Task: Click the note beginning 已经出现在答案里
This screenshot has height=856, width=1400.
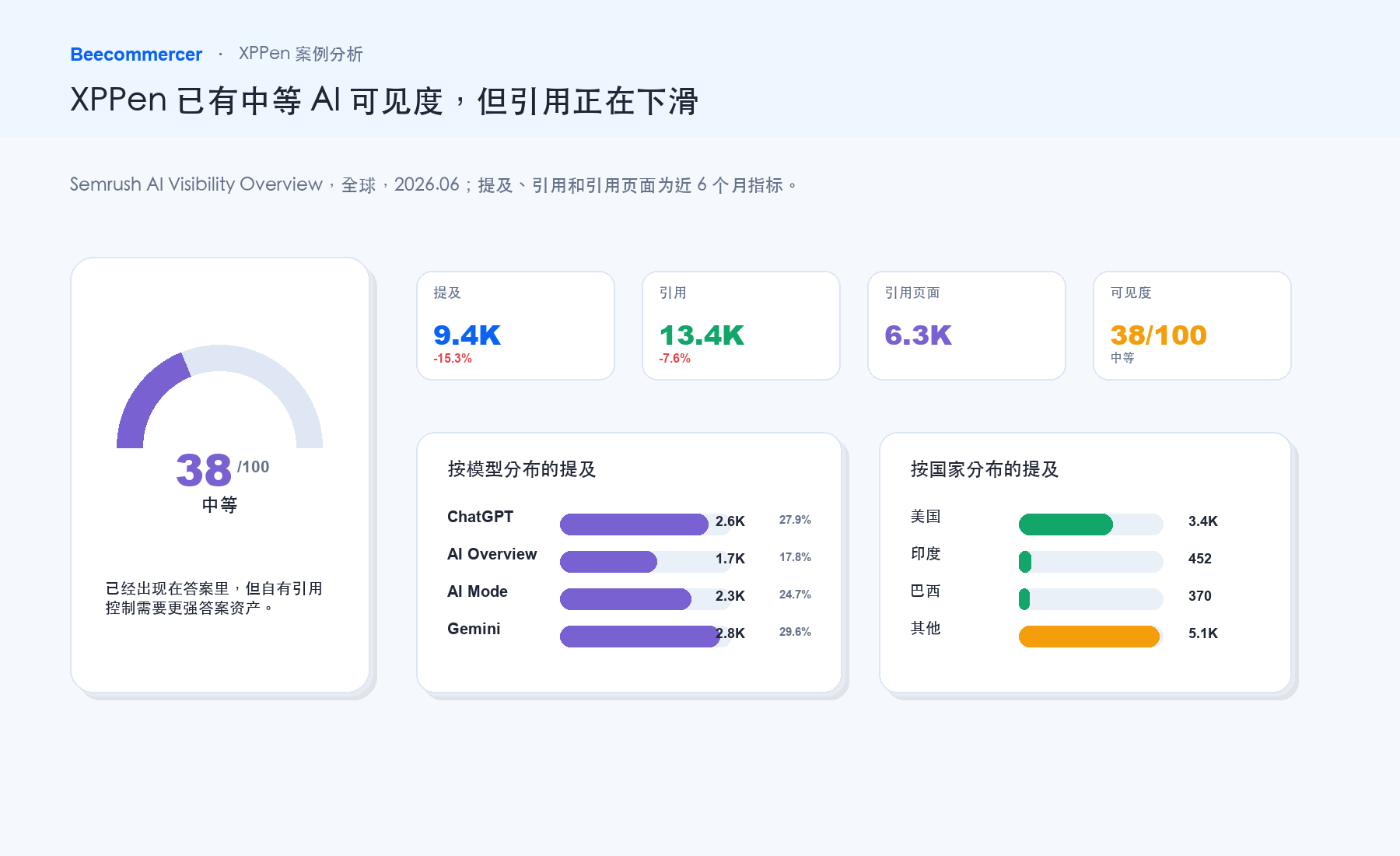Action: (214, 598)
